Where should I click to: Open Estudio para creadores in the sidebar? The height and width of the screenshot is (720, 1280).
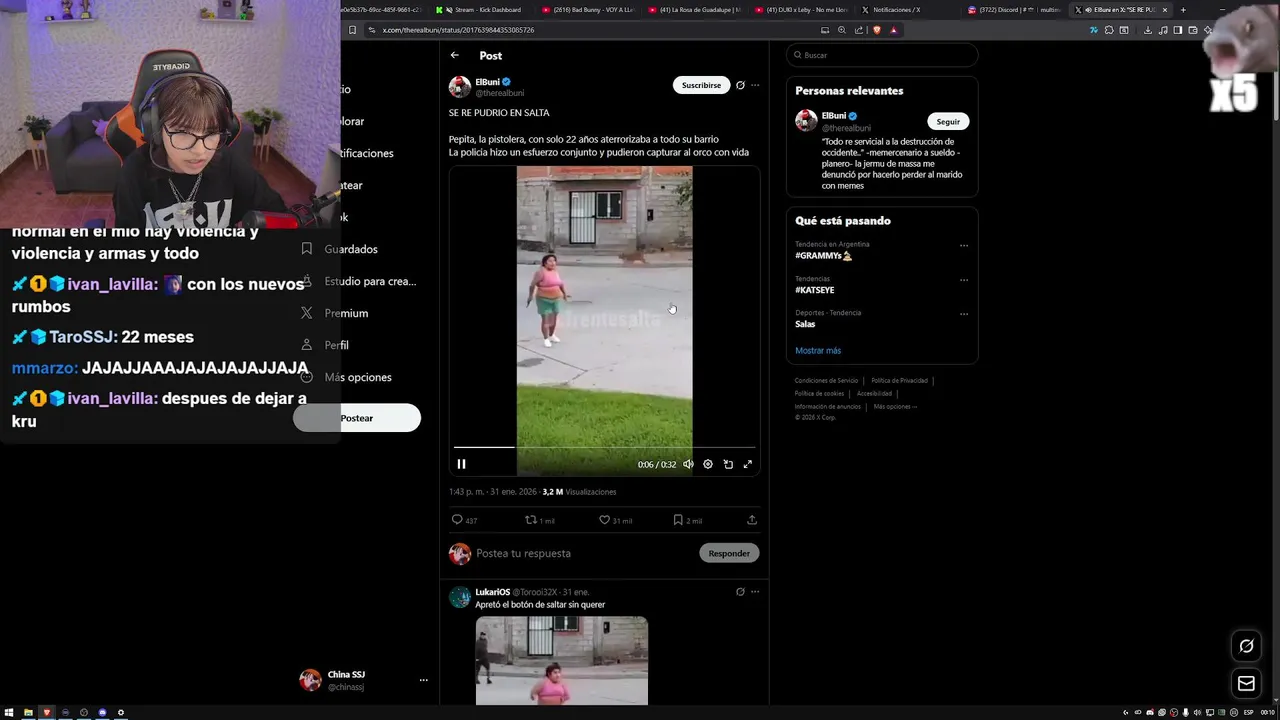tap(359, 281)
